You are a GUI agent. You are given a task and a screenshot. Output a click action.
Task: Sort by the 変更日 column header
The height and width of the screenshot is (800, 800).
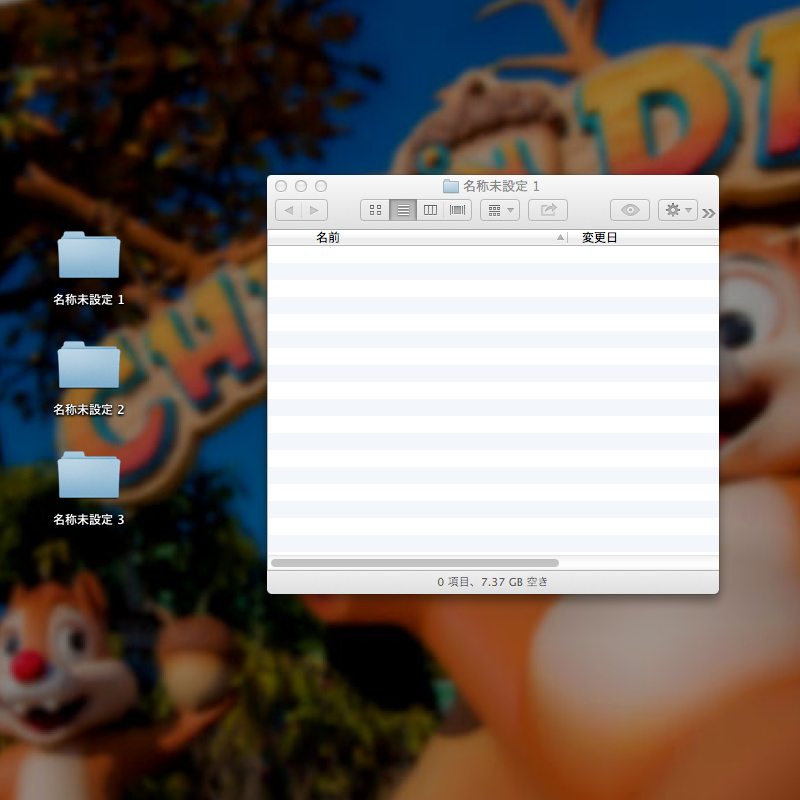[x=599, y=237]
